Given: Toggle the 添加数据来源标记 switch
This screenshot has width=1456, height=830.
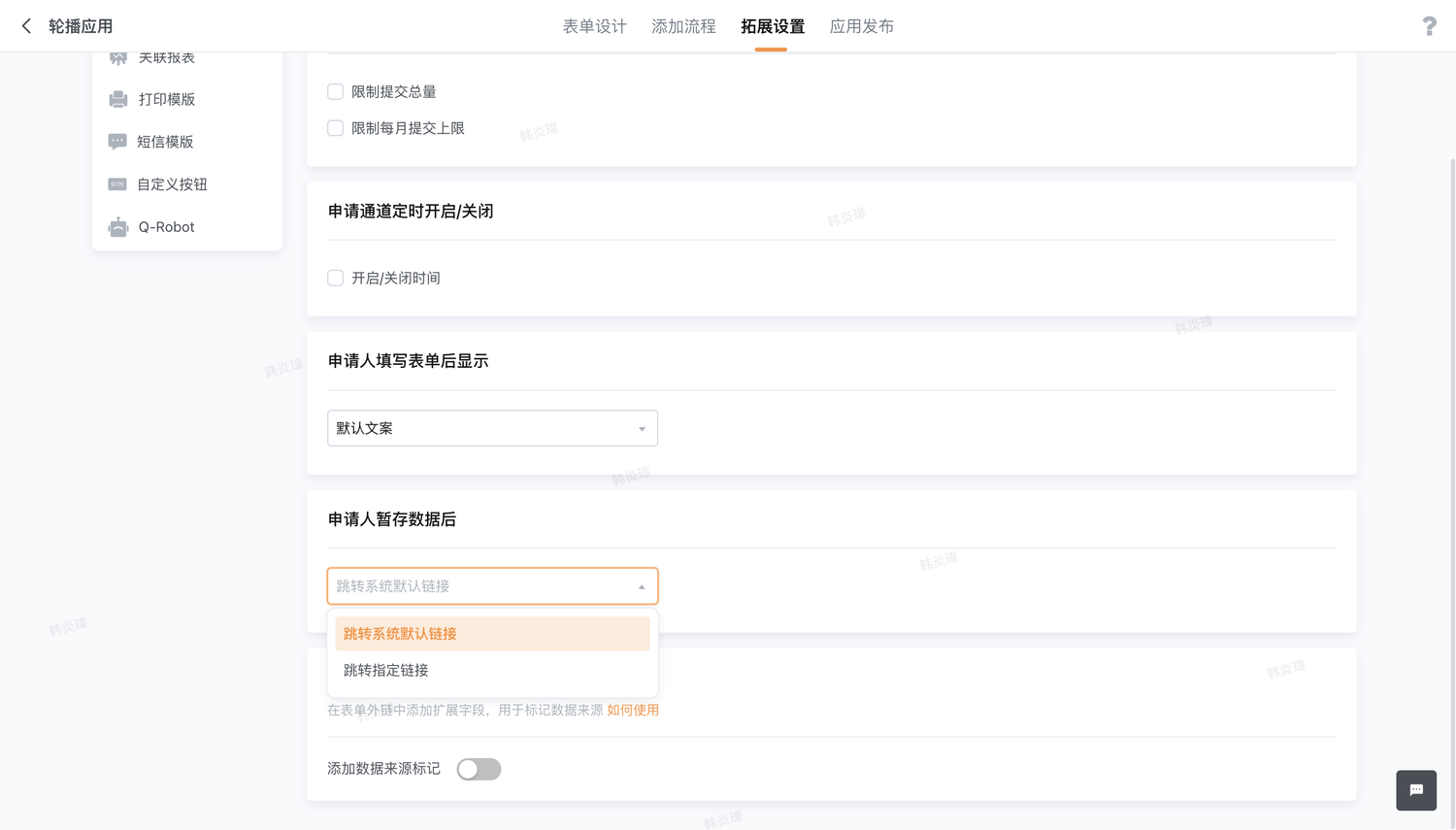Looking at the screenshot, I should (x=479, y=769).
